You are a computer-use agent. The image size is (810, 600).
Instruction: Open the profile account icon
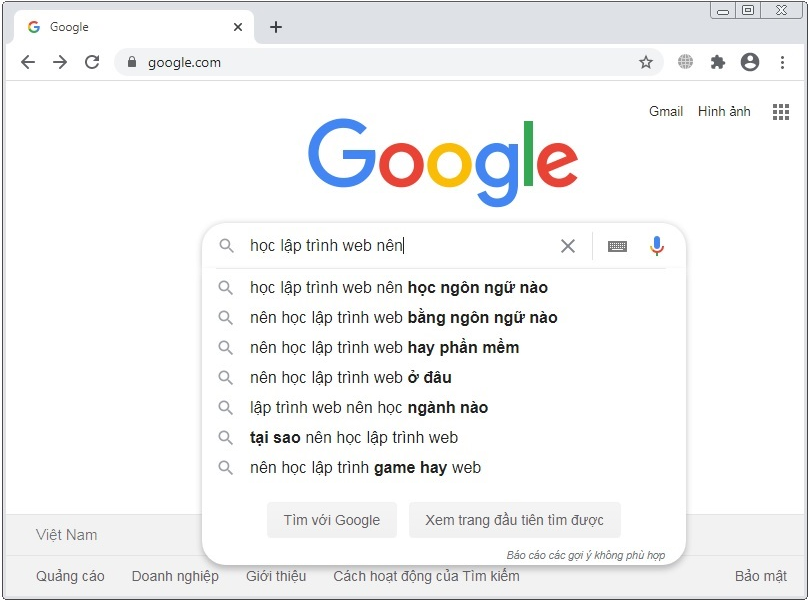pyautogui.click(x=750, y=62)
